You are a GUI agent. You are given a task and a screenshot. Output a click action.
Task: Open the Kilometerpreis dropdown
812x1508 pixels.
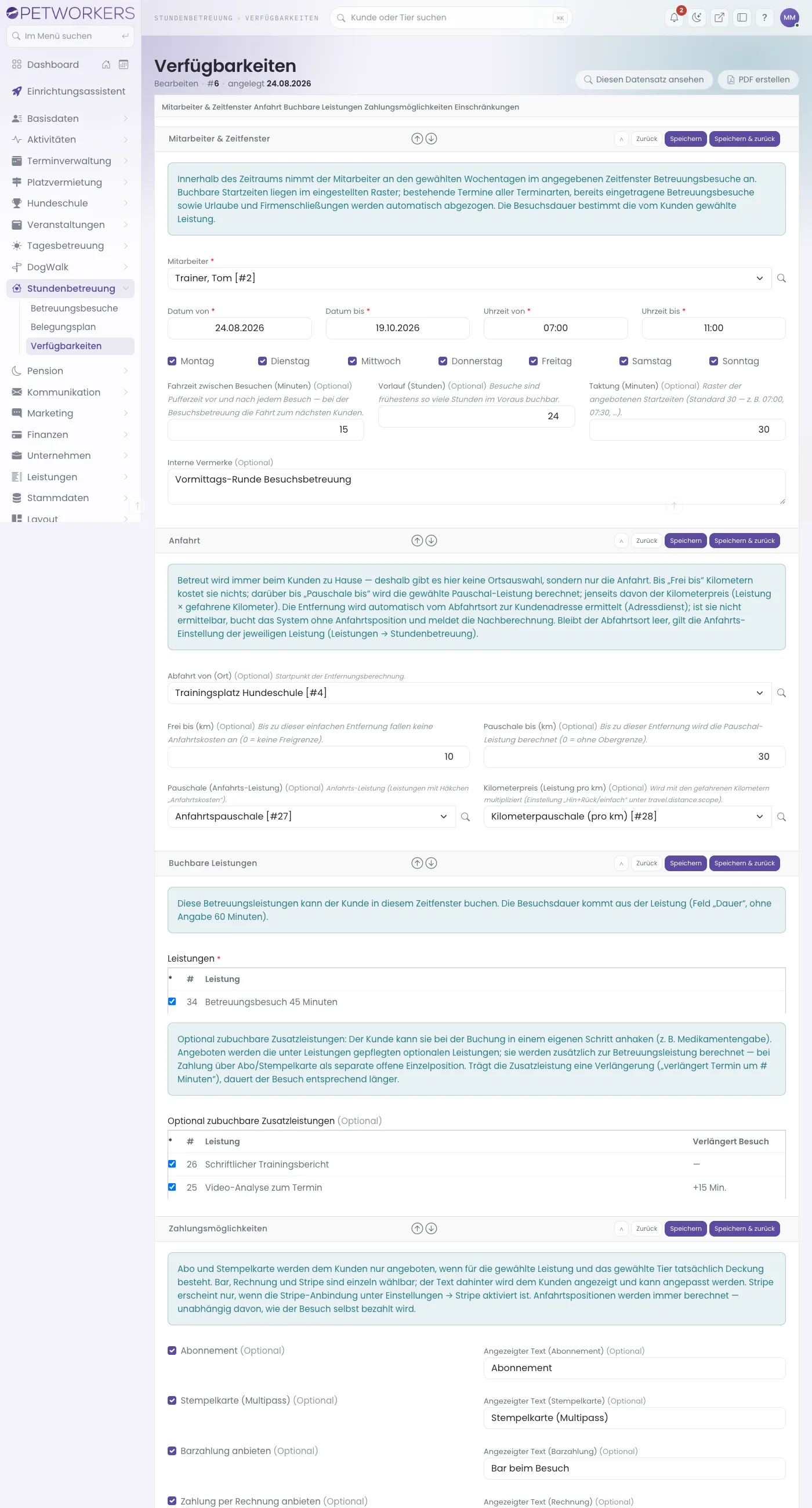click(x=627, y=817)
